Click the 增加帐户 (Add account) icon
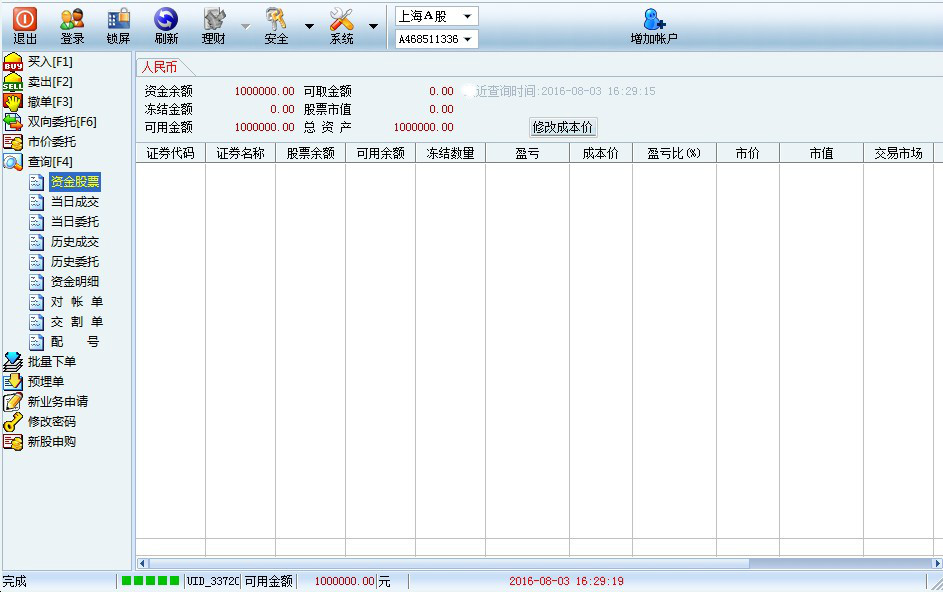This screenshot has height=592, width=943. [x=654, y=19]
